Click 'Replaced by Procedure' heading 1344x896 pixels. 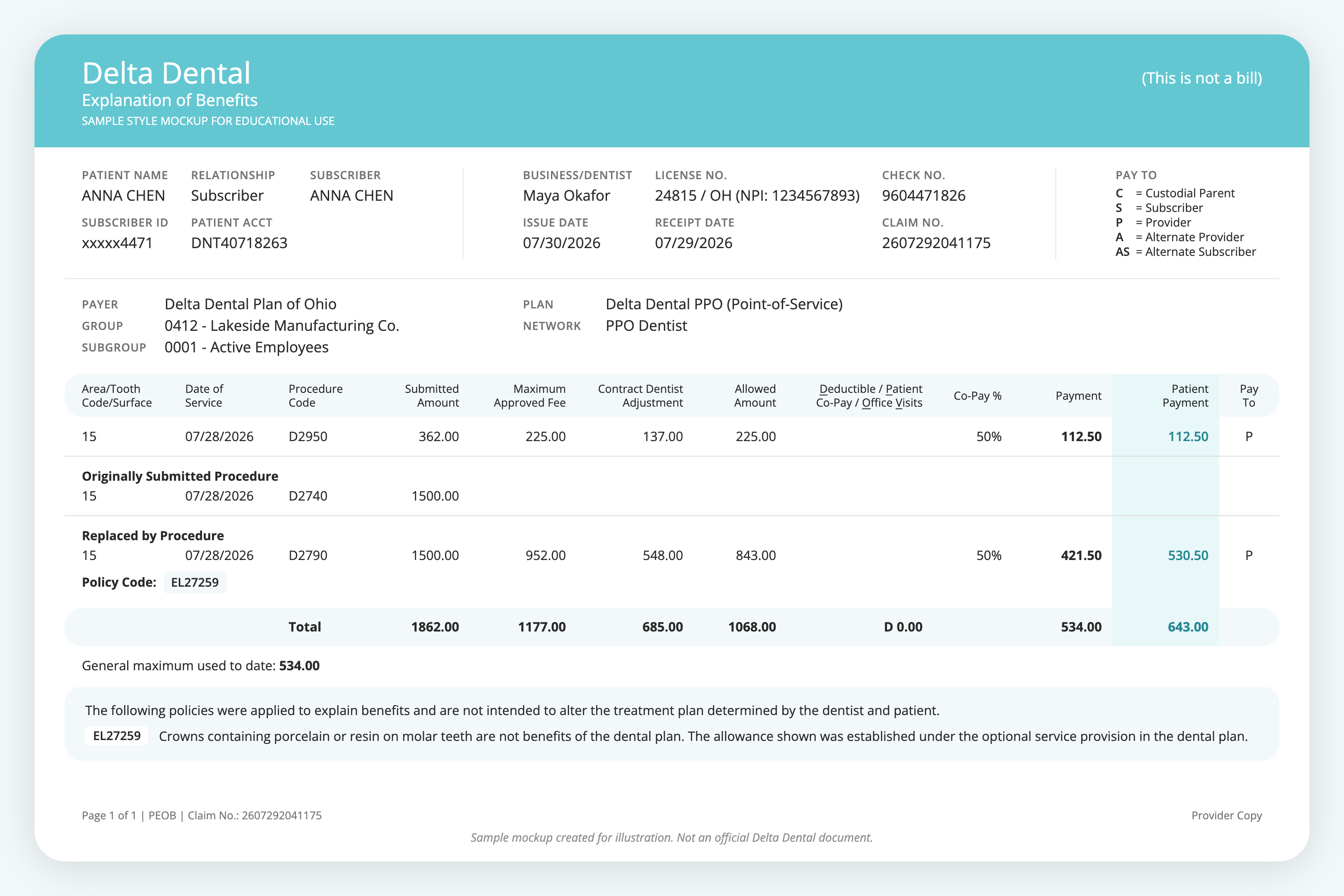152,535
